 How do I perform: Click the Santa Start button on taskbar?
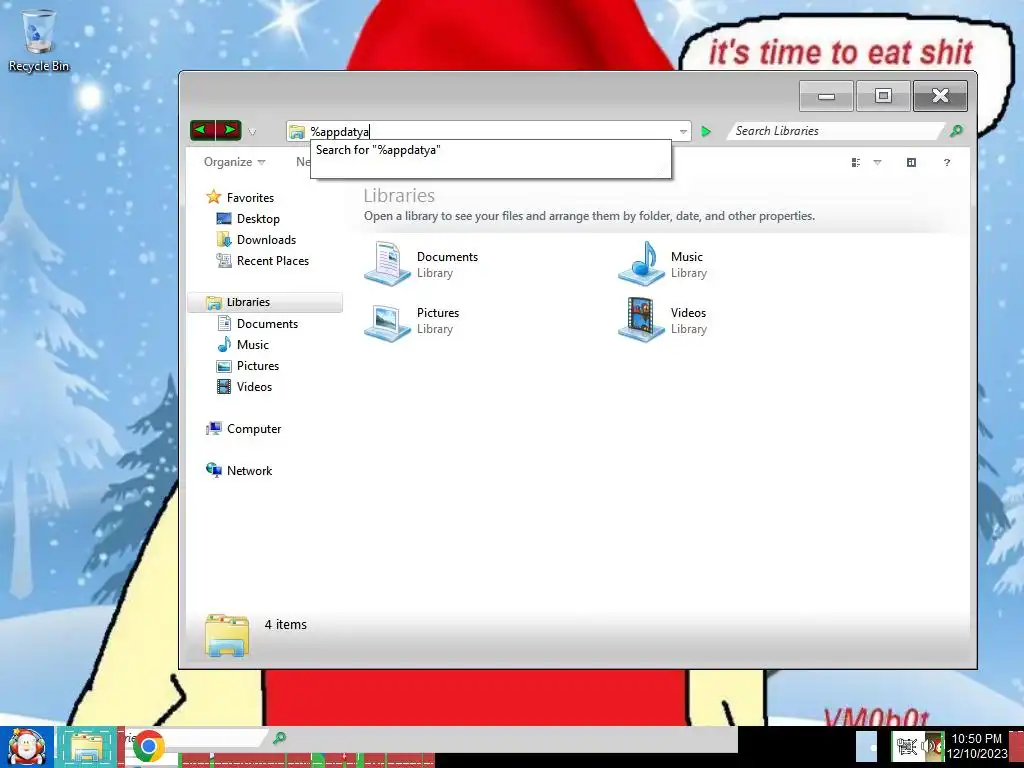[27, 747]
